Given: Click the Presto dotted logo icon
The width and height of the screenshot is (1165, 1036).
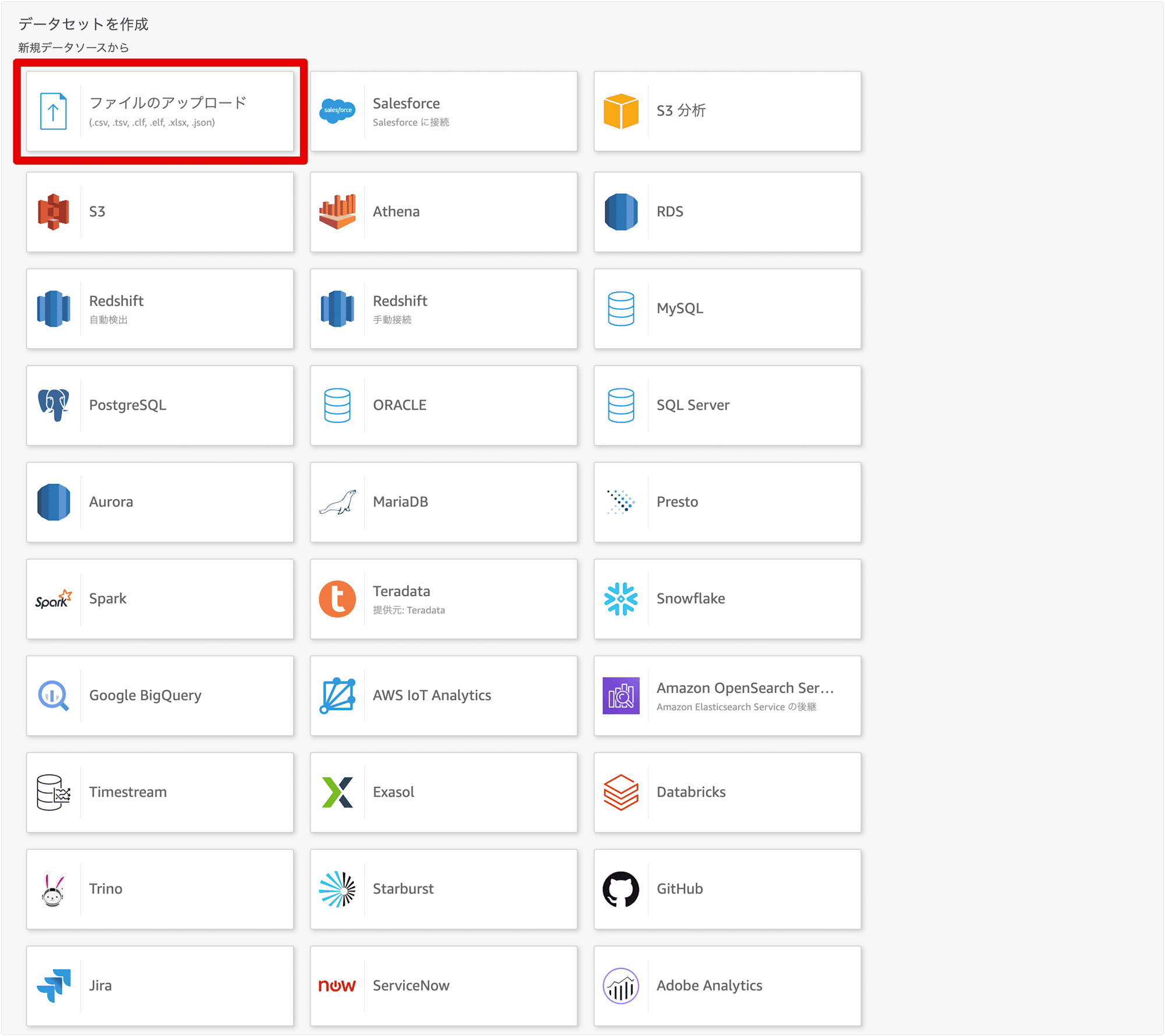Looking at the screenshot, I should 621,502.
